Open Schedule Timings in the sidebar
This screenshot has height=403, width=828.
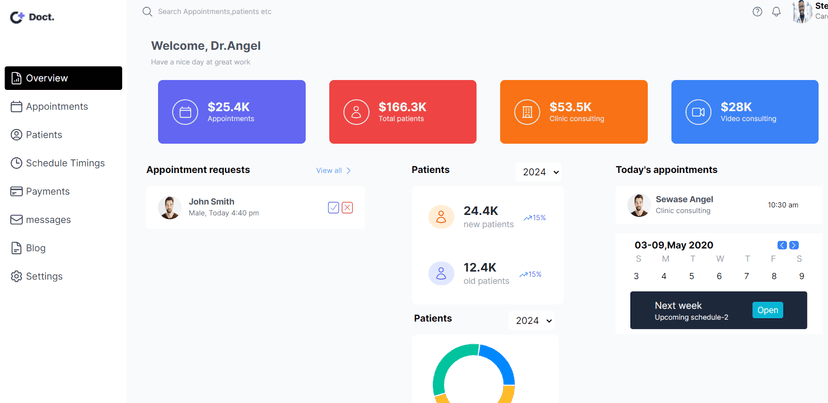pos(64,163)
